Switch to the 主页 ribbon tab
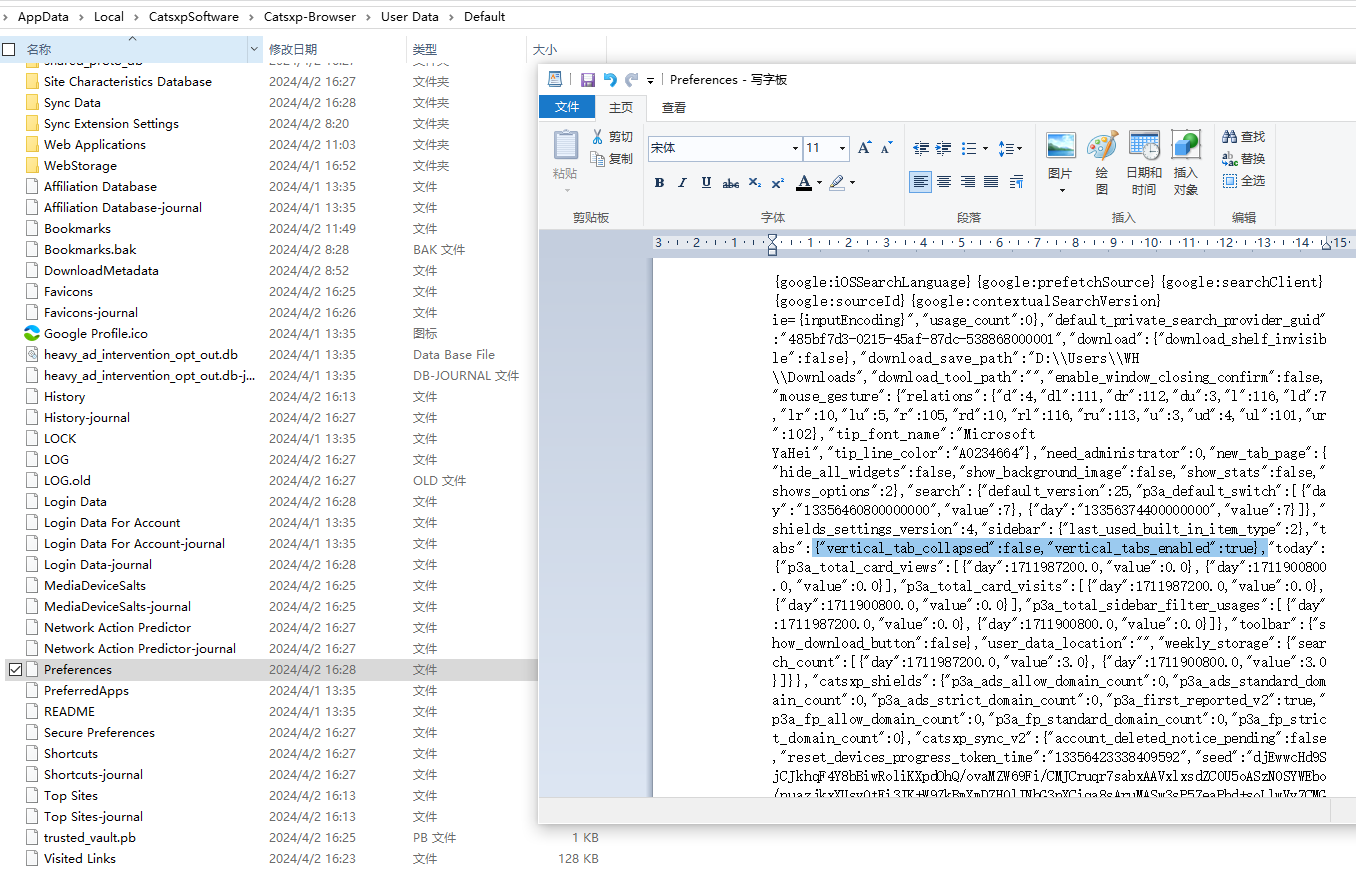This screenshot has width=1356, height=889. click(x=621, y=107)
